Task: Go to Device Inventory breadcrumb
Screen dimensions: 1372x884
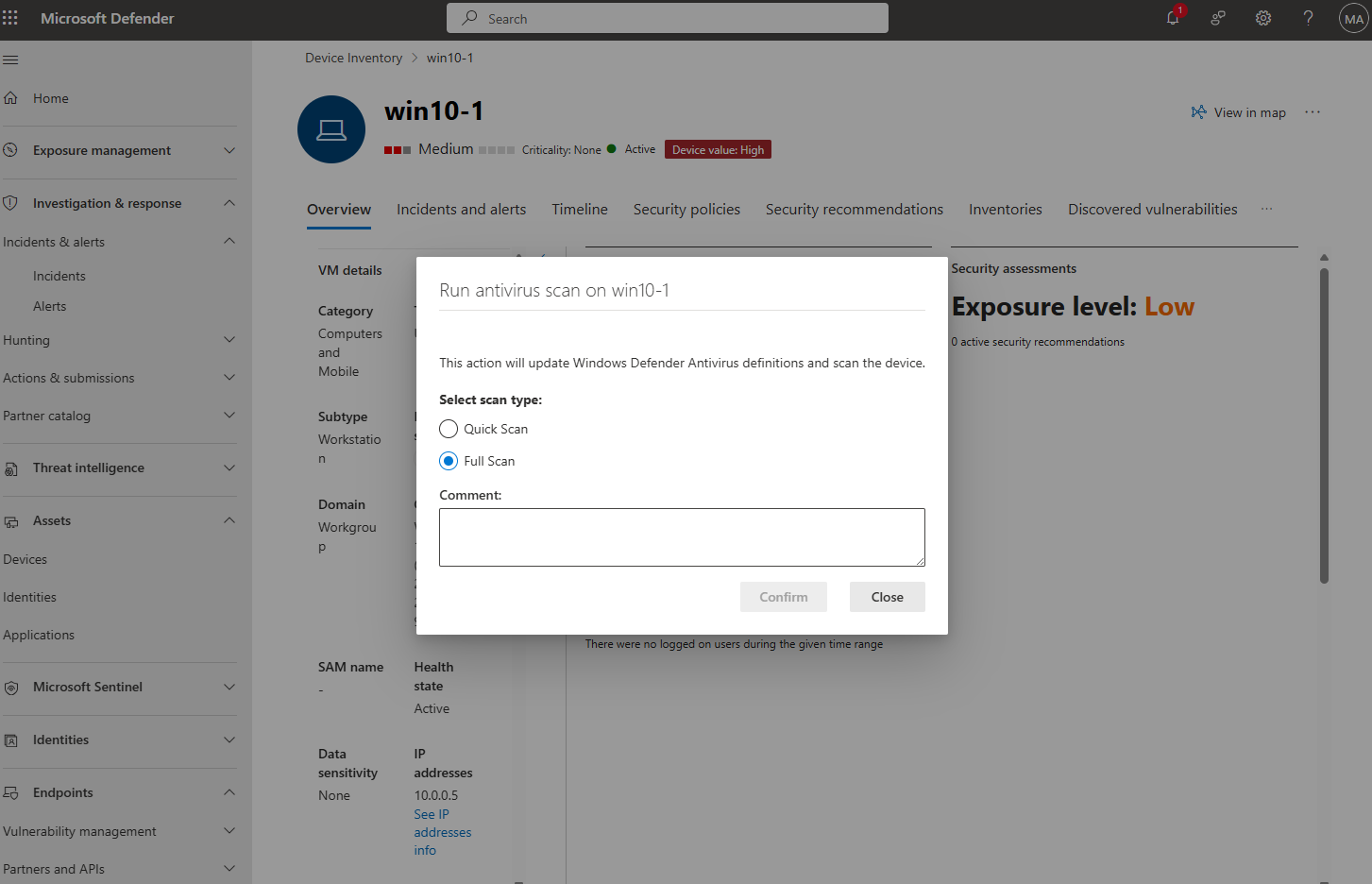Action: point(354,58)
